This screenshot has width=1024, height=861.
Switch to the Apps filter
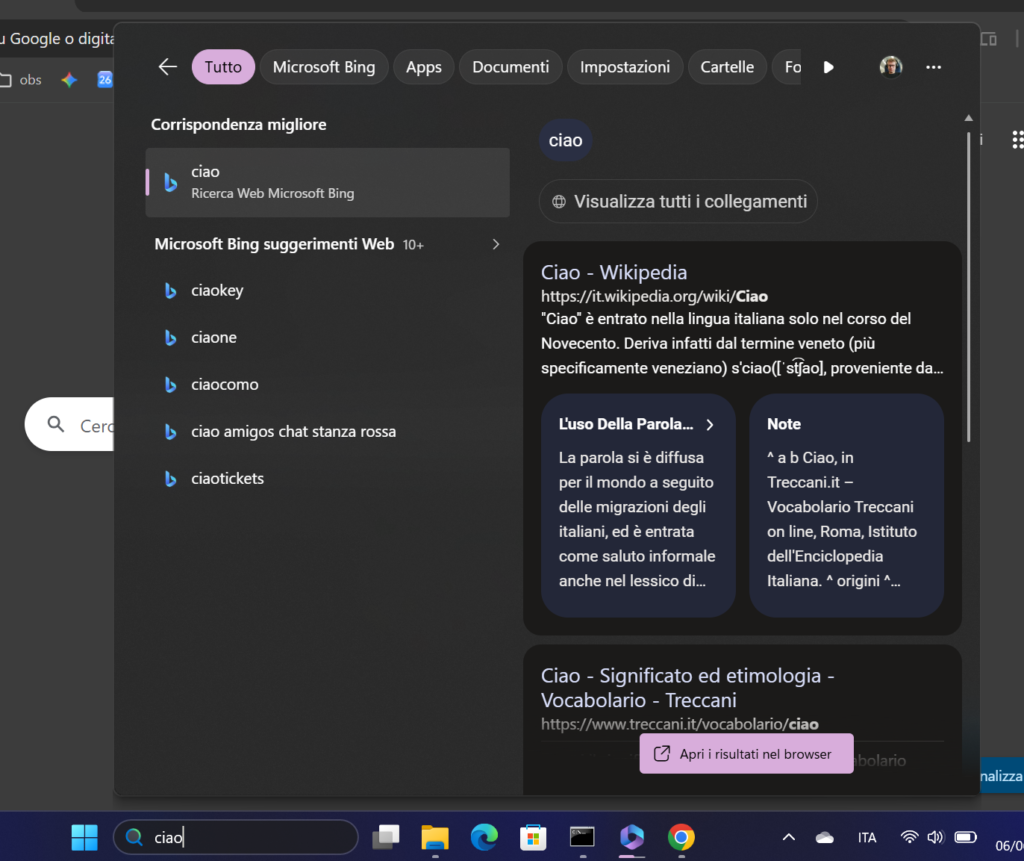pos(423,67)
